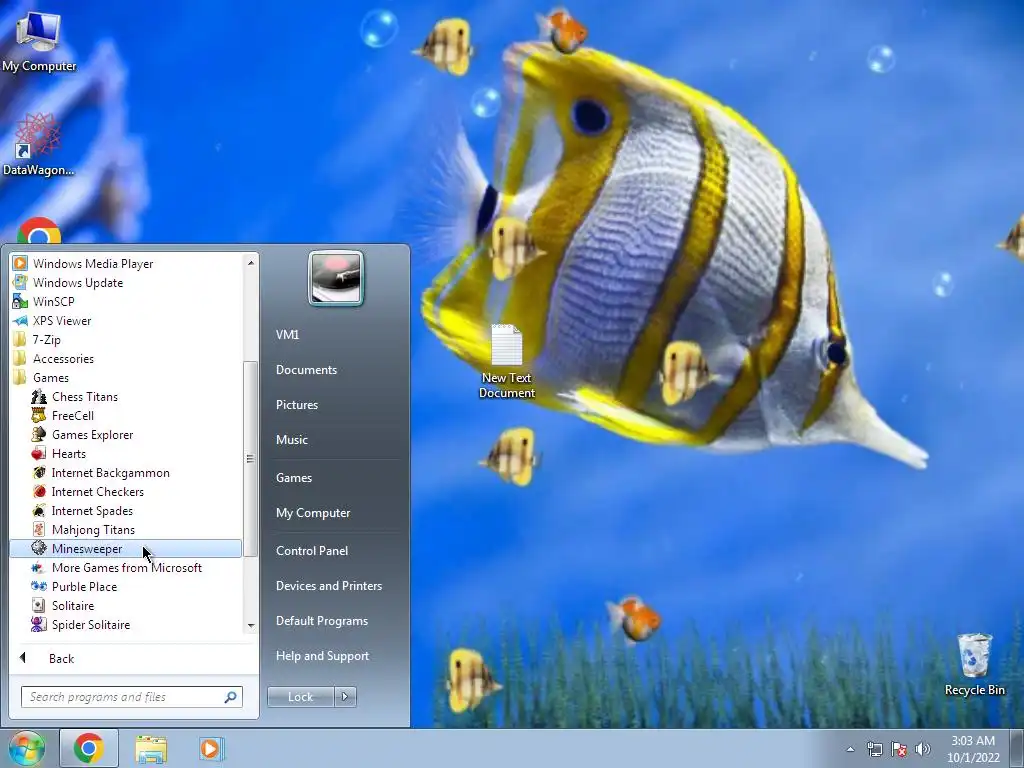Click the volume speaker icon
Screen dimensions: 1024x768
click(923, 749)
